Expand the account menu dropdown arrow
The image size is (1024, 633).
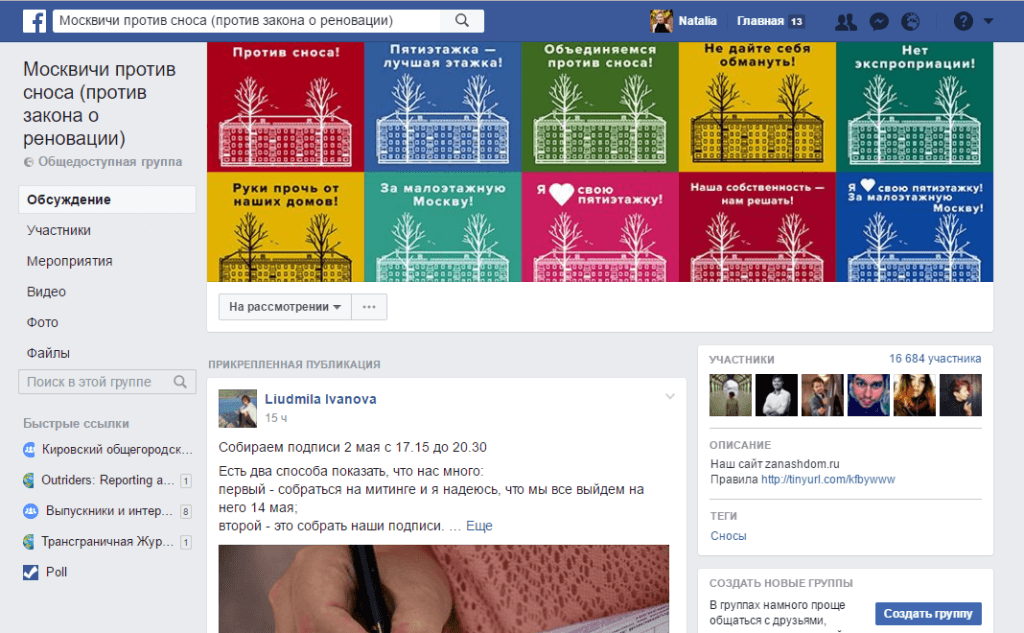(x=989, y=21)
